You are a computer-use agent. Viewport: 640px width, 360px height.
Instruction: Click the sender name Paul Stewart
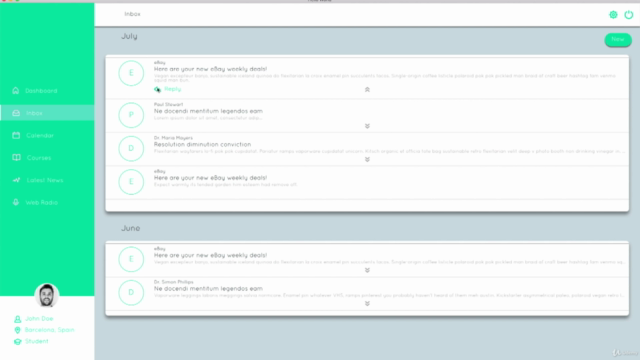point(168,104)
